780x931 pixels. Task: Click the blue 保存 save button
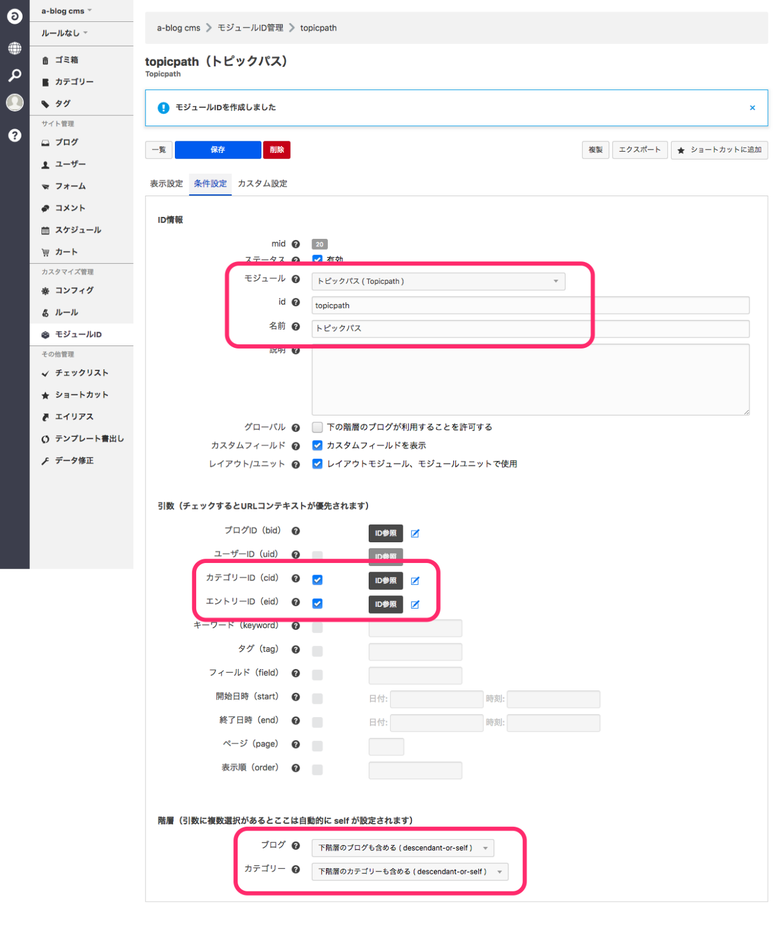(217, 150)
